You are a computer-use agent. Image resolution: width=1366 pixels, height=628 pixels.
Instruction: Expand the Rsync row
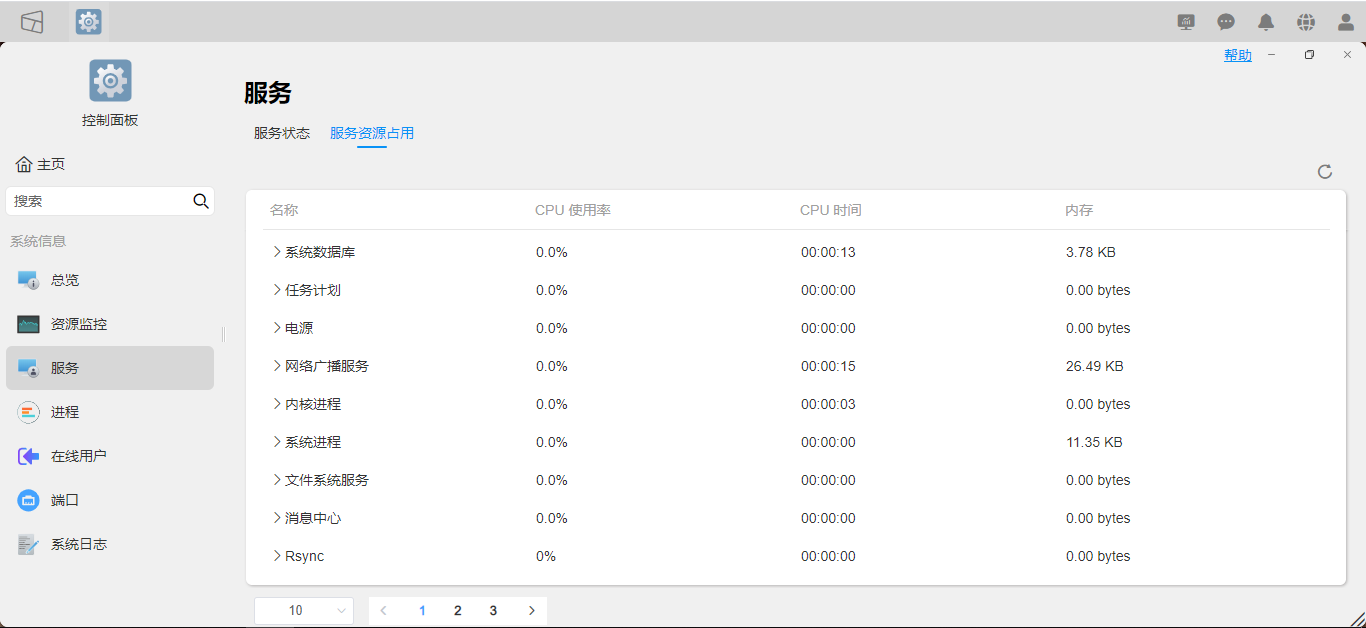coord(277,556)
